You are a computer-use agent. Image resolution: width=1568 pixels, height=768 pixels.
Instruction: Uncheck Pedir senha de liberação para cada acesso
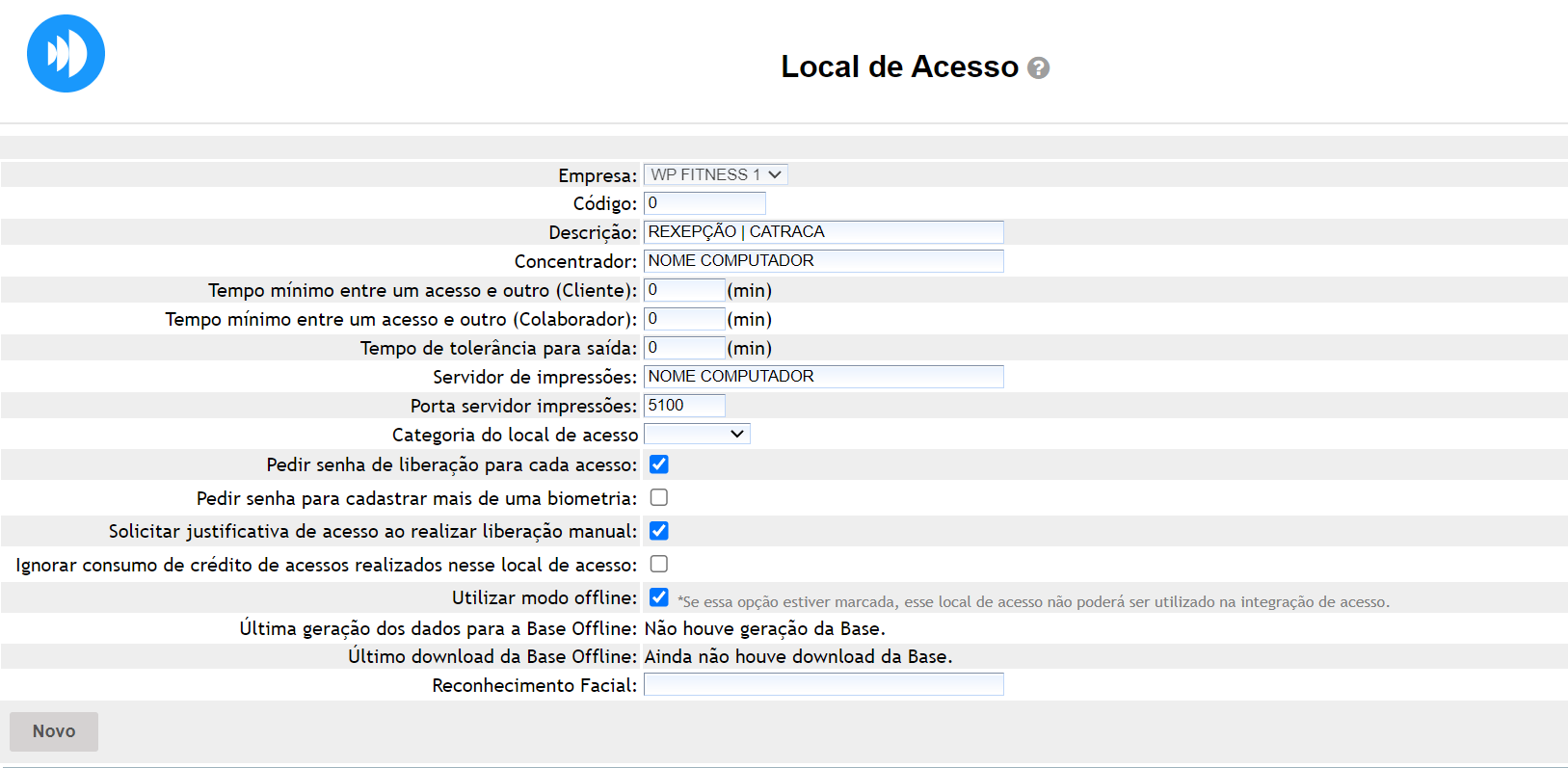[x=659, y=464]
